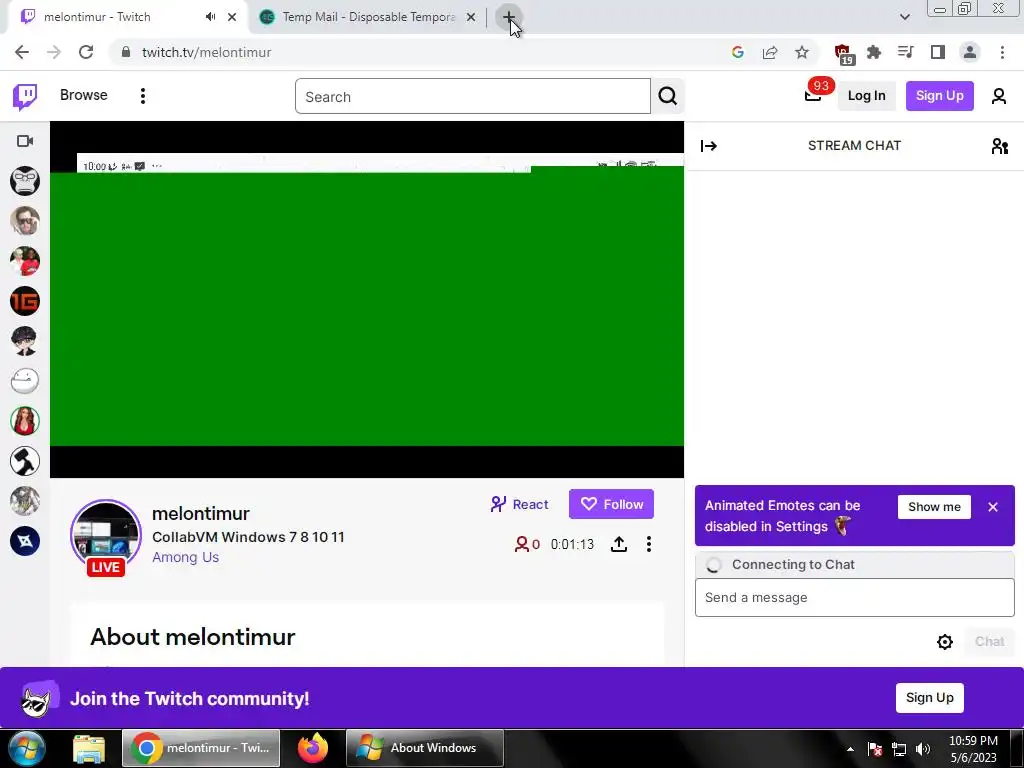Mute the Twitch tab via speaker icon
Screen dimensions: 1024x768
click(x=210, y=17)
